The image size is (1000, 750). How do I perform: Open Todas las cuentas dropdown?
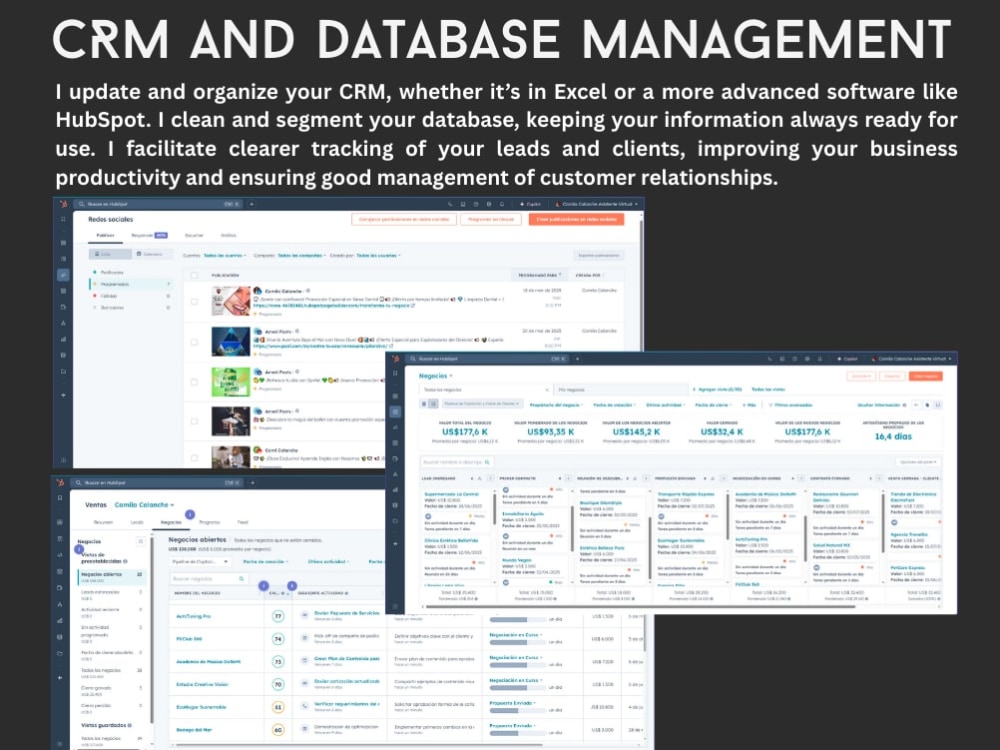224,255
